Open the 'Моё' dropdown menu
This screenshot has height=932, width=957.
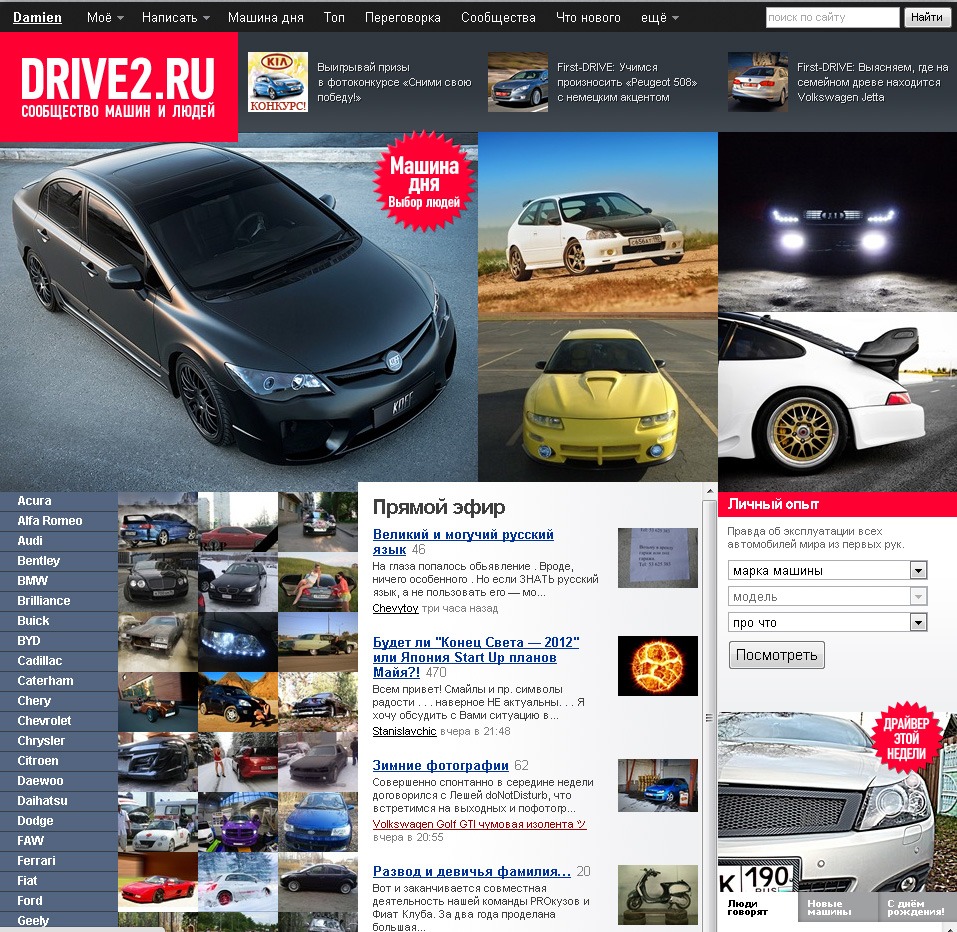(105, 18)
